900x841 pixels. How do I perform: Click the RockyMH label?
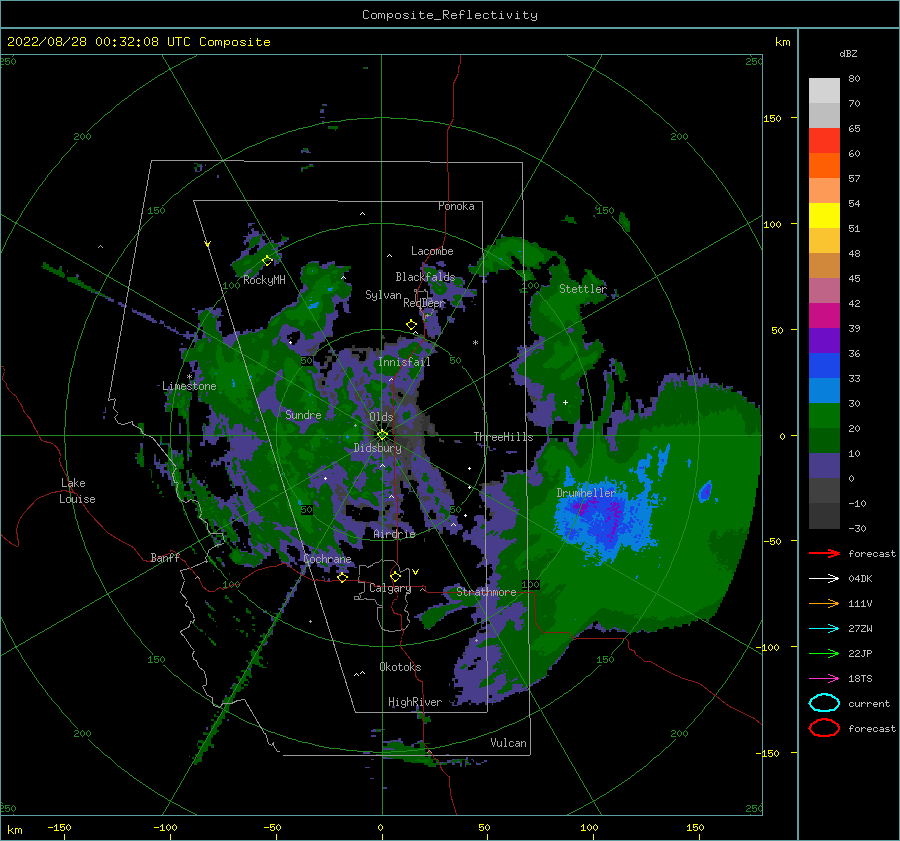tap(264, 280)
